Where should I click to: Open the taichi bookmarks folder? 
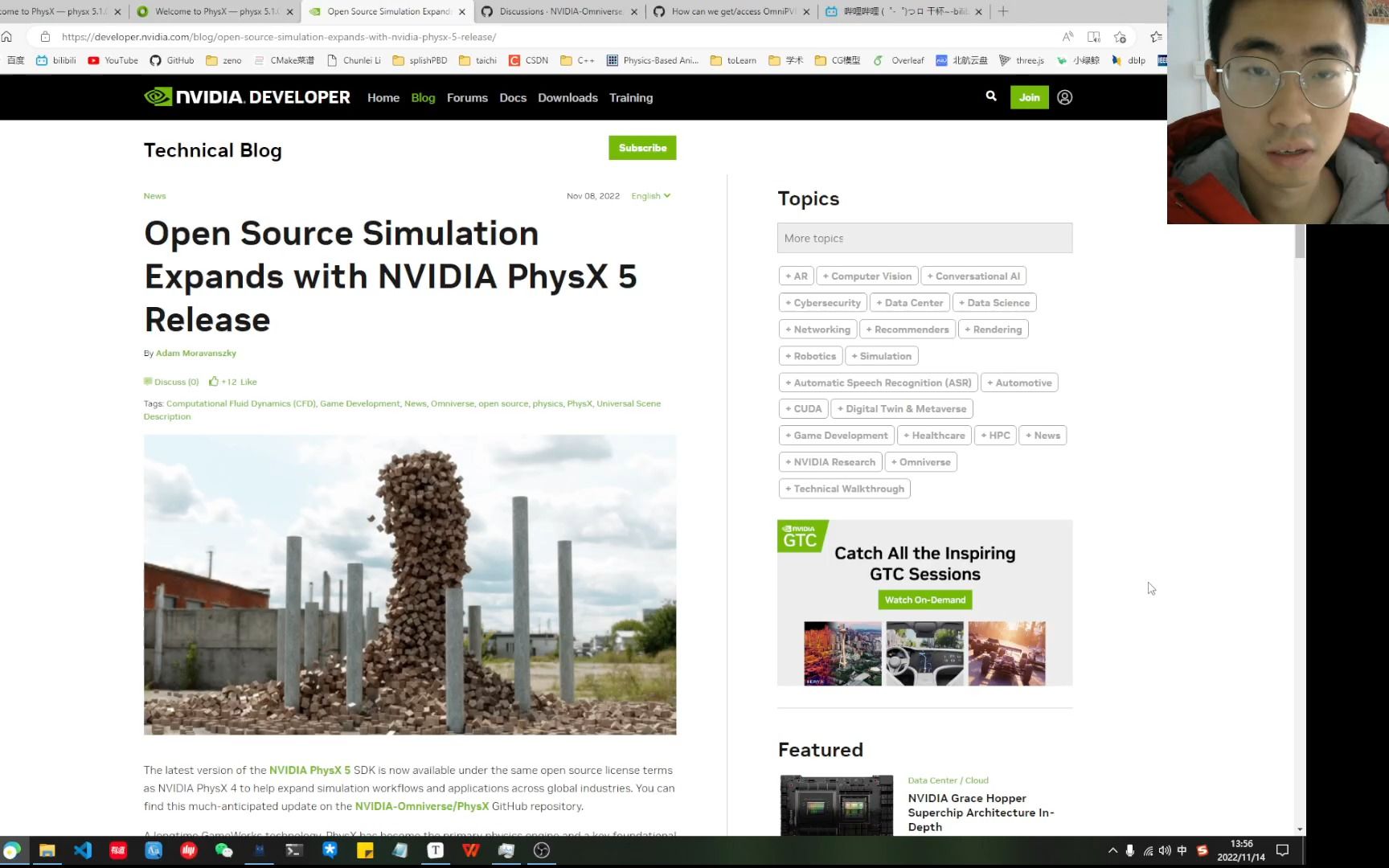click(477, 60)
